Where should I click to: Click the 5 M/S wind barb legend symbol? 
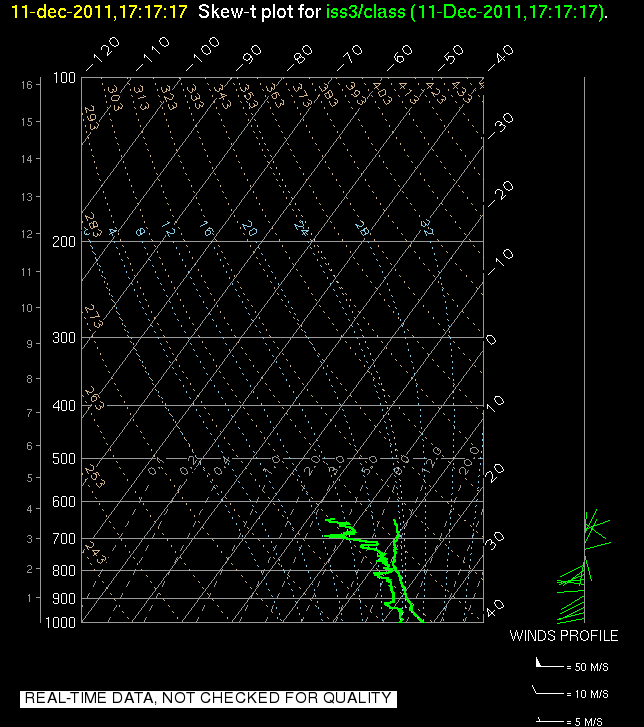[549, 721]
